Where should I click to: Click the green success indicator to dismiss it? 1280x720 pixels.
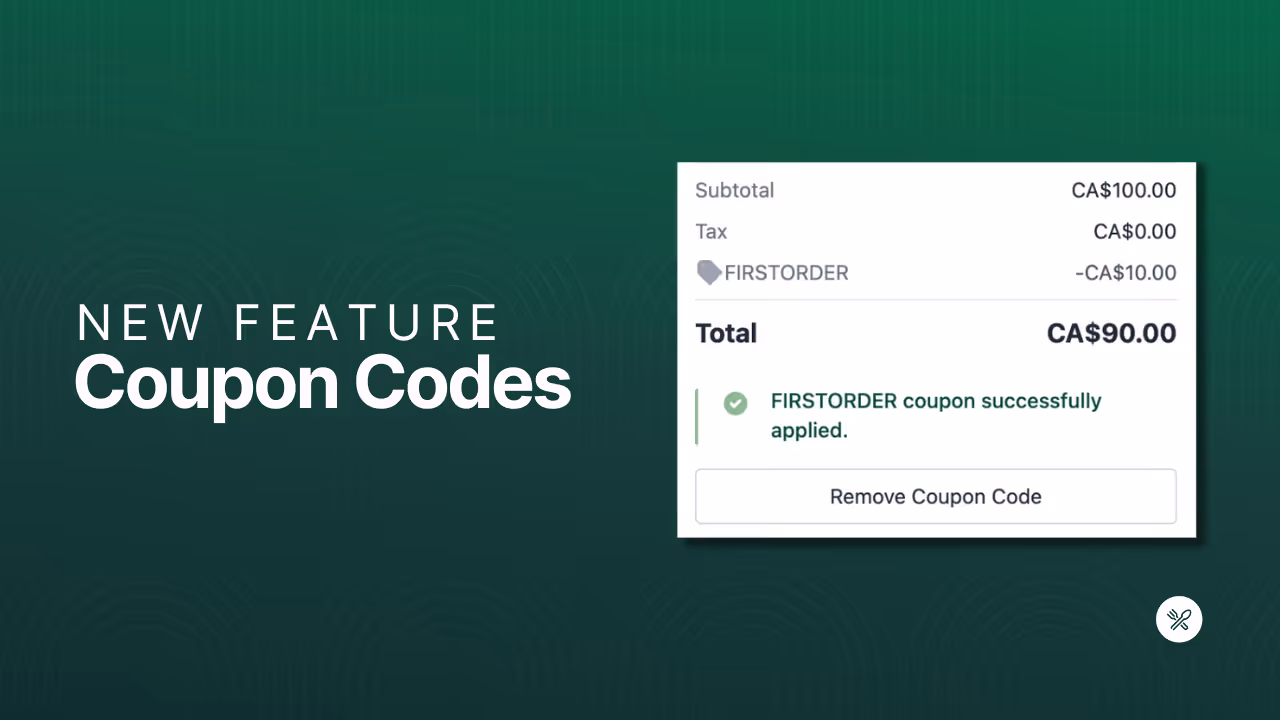pos(736,403)
